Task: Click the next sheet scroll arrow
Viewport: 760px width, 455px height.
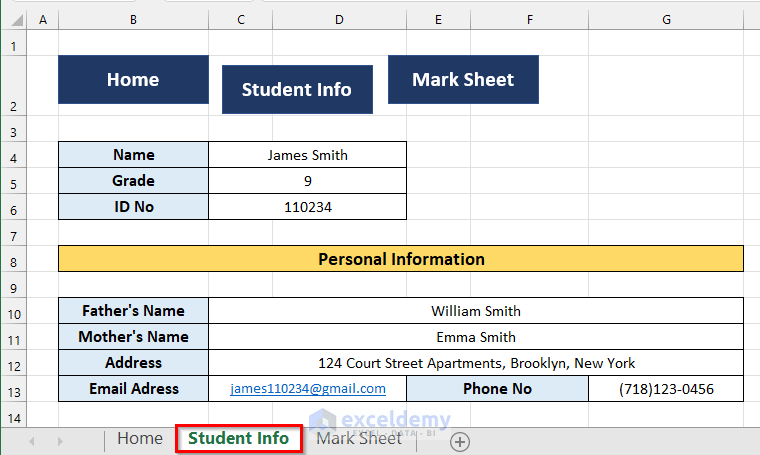Action: click(59, 440)
